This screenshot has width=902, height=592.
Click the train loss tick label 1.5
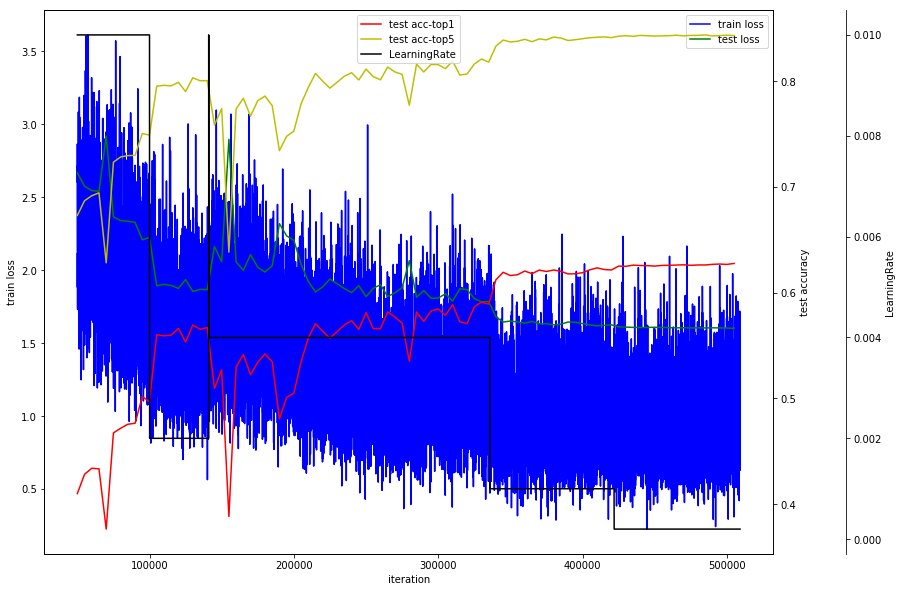pos(29,344)
